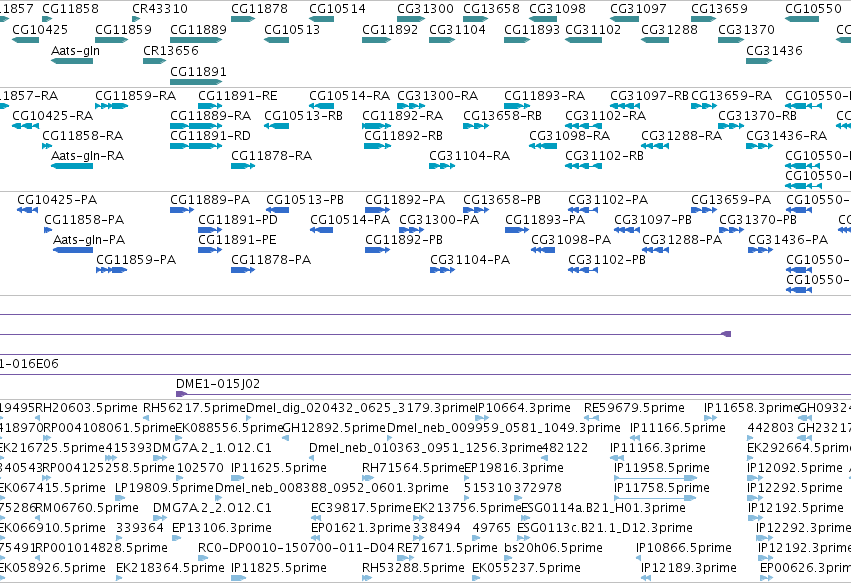Click the CG31370-RB transcript label
851x583 pixels.
[757, 116]
